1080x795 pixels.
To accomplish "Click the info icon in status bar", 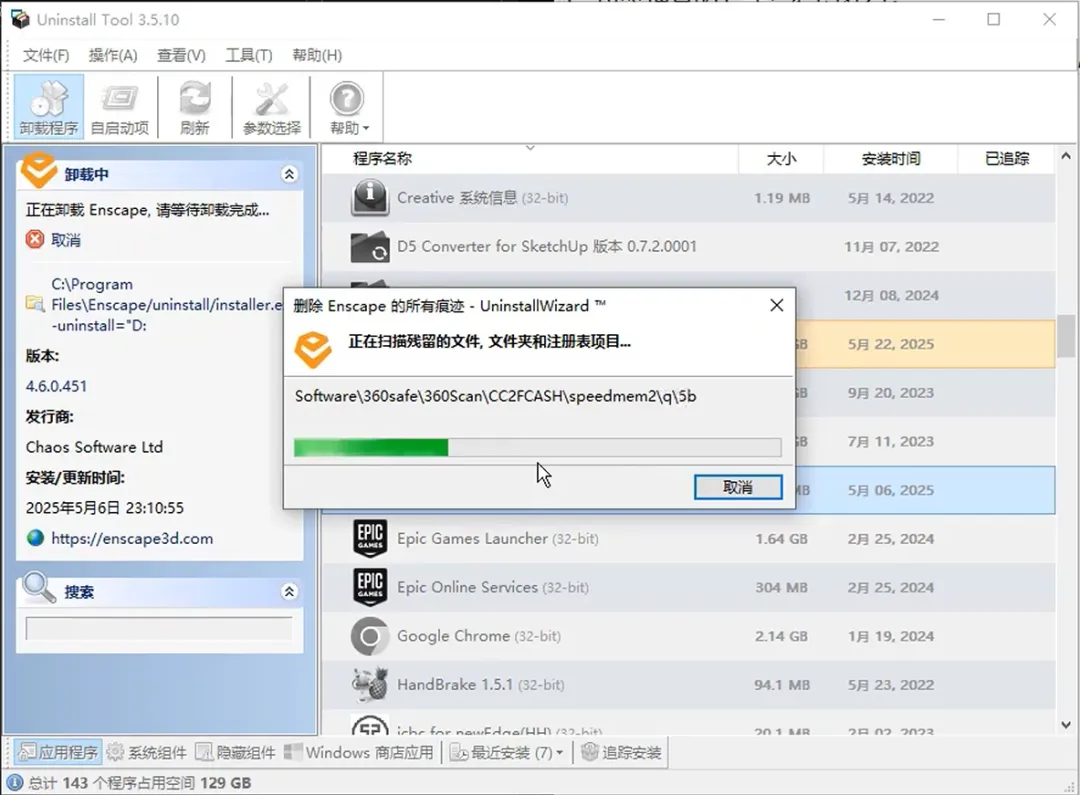I will point(14,783).
